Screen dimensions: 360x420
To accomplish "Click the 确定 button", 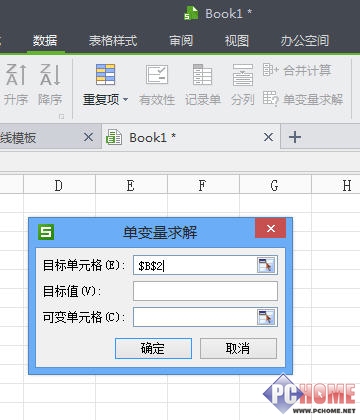I will coord(153,348).
